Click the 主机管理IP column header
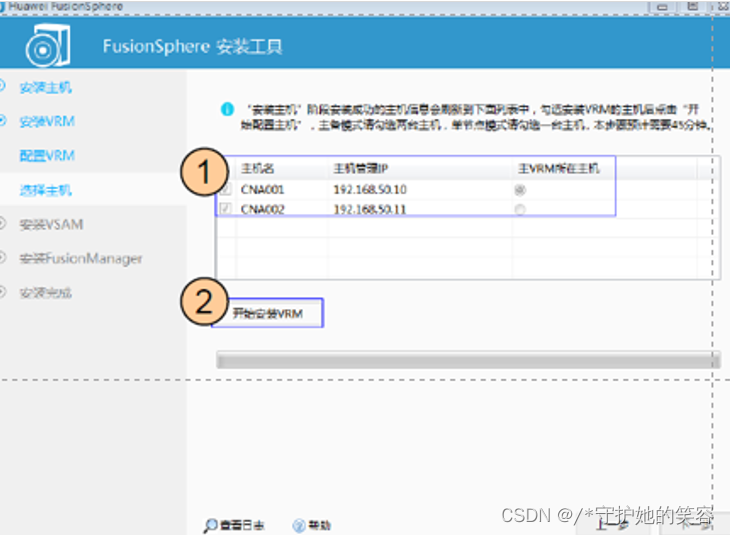730x535 pixels. [361, 168]
